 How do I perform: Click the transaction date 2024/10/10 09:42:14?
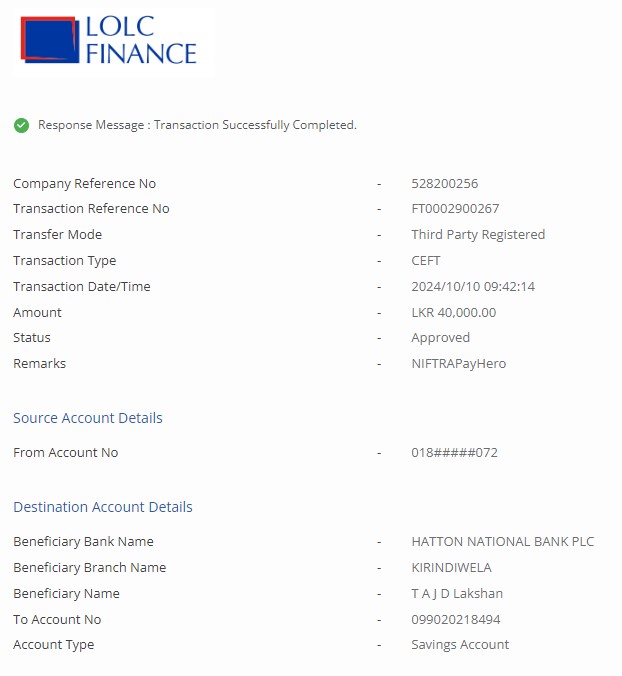click(473, 287)
